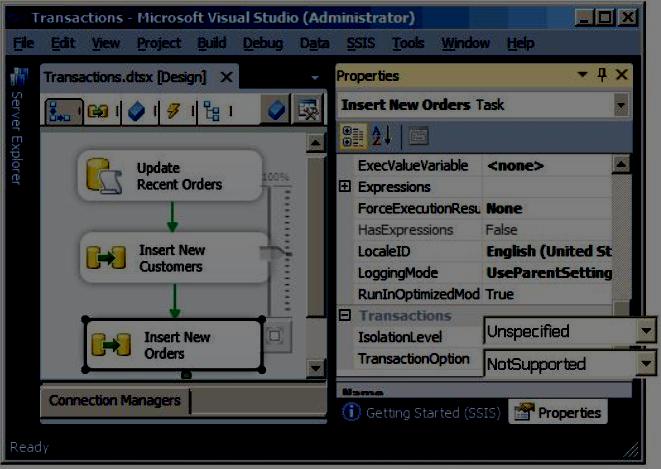This screenshot has height=469, width=661.
Task: Select the RunInOptimizedMode property row
Action: pyautogui.click(x=474, y=294)
